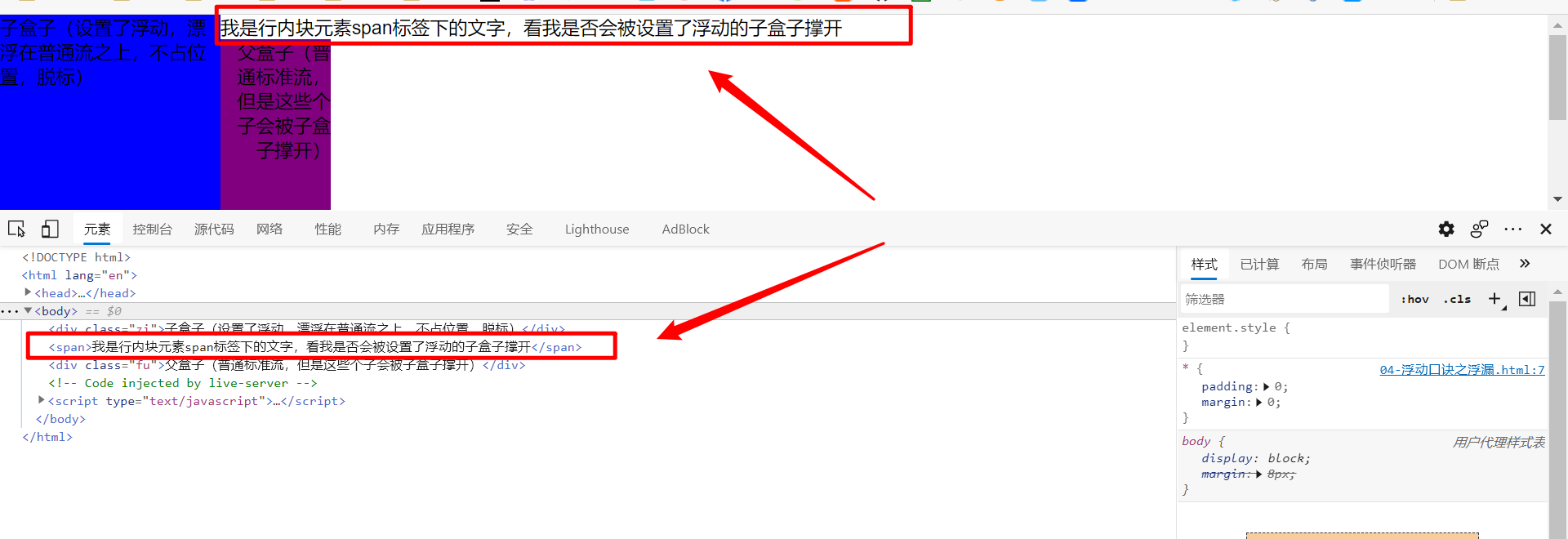
Task: Show more style panel tabs chevron
Action: pos(1525,264)
